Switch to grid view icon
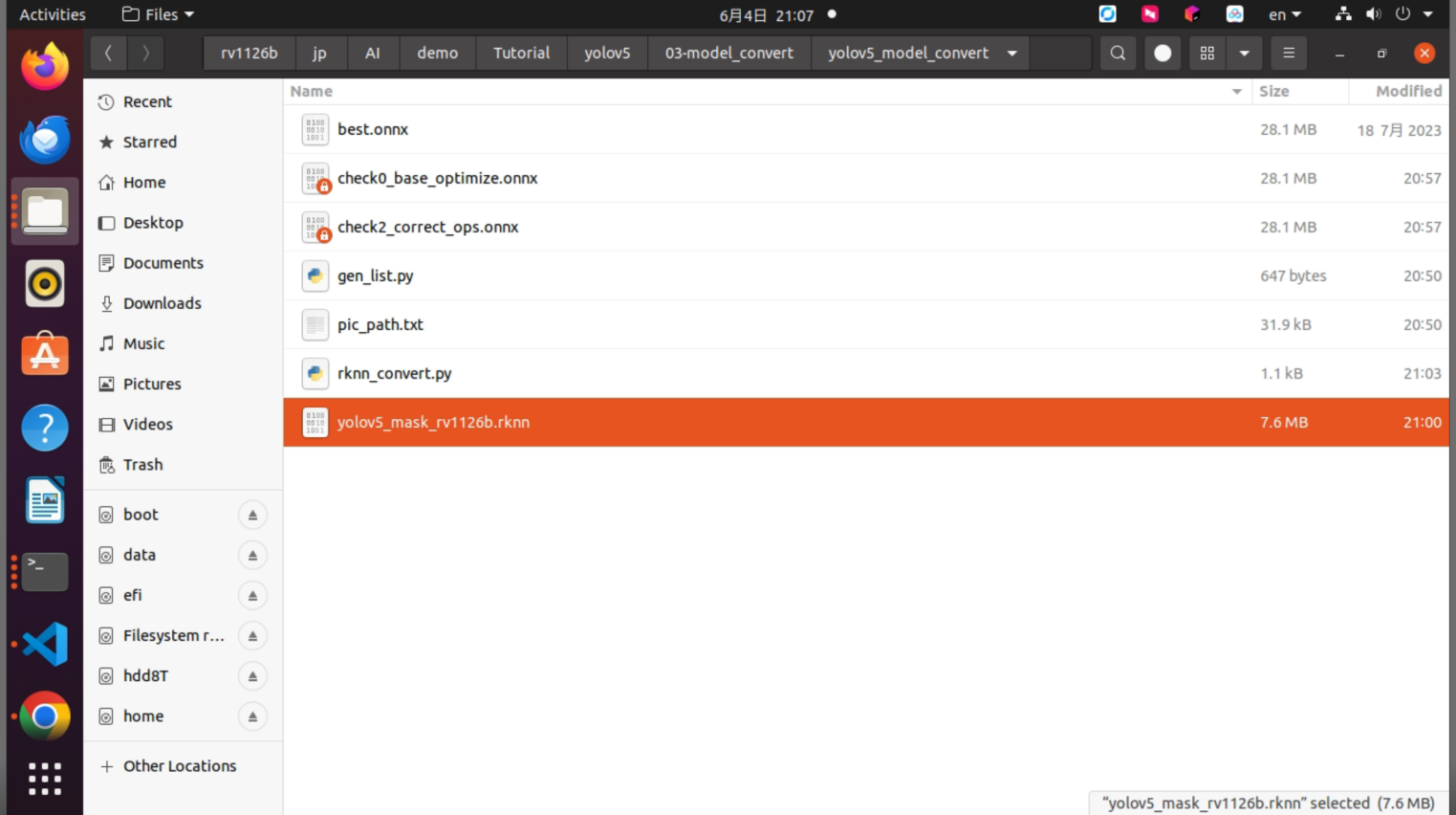This screenshot has width=1456, height=815. pyautogui.click(x=1207, y=54)
